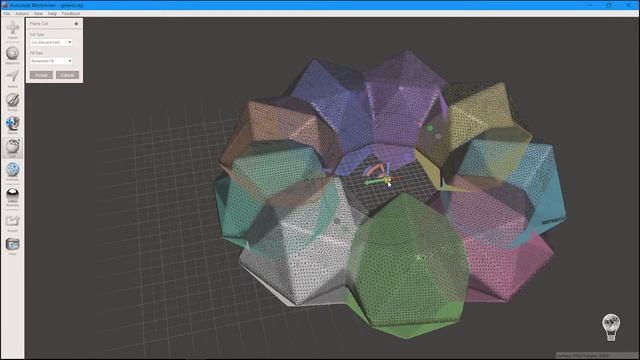Open the Feedback menu
This screenshot has width=640, height=360.
tap(71, 13)
